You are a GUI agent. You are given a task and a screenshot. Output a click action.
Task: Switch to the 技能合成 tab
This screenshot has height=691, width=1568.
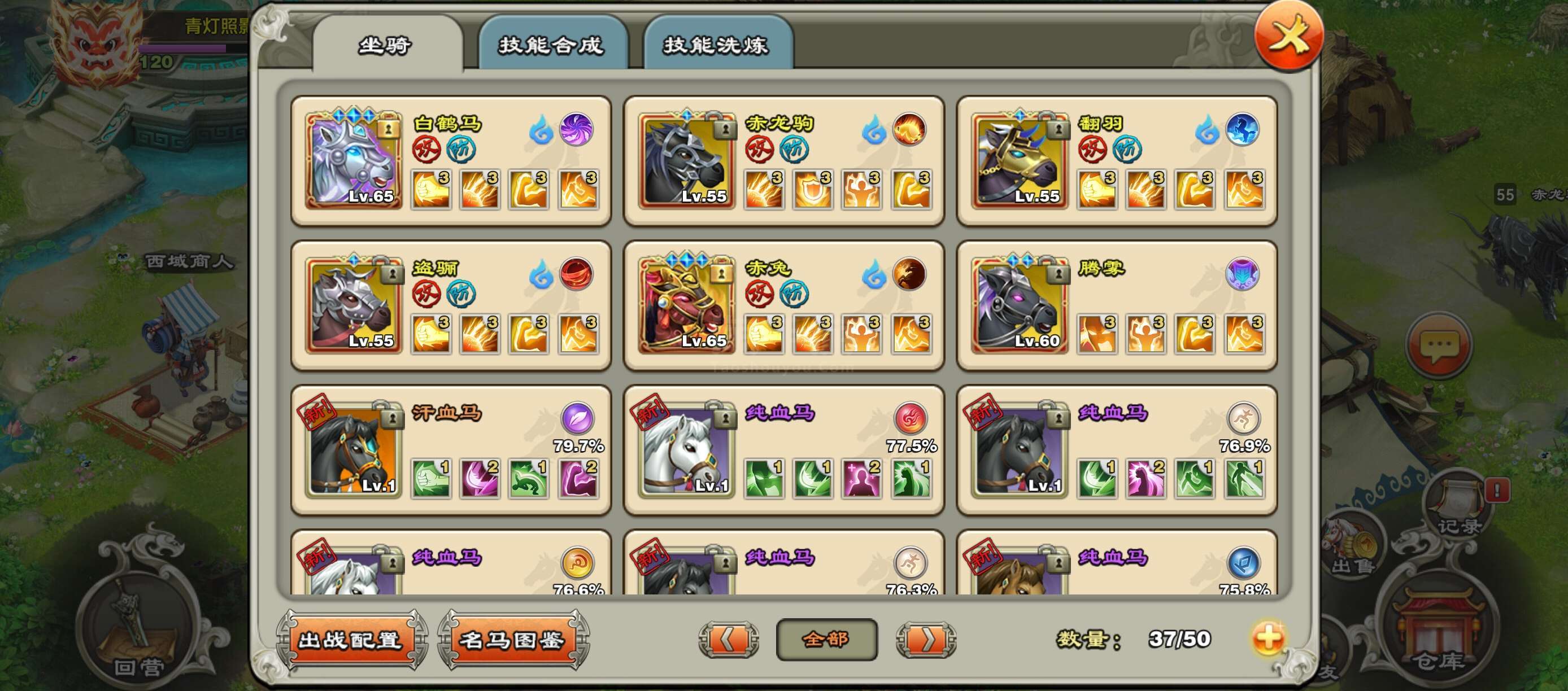pos(552,44)
